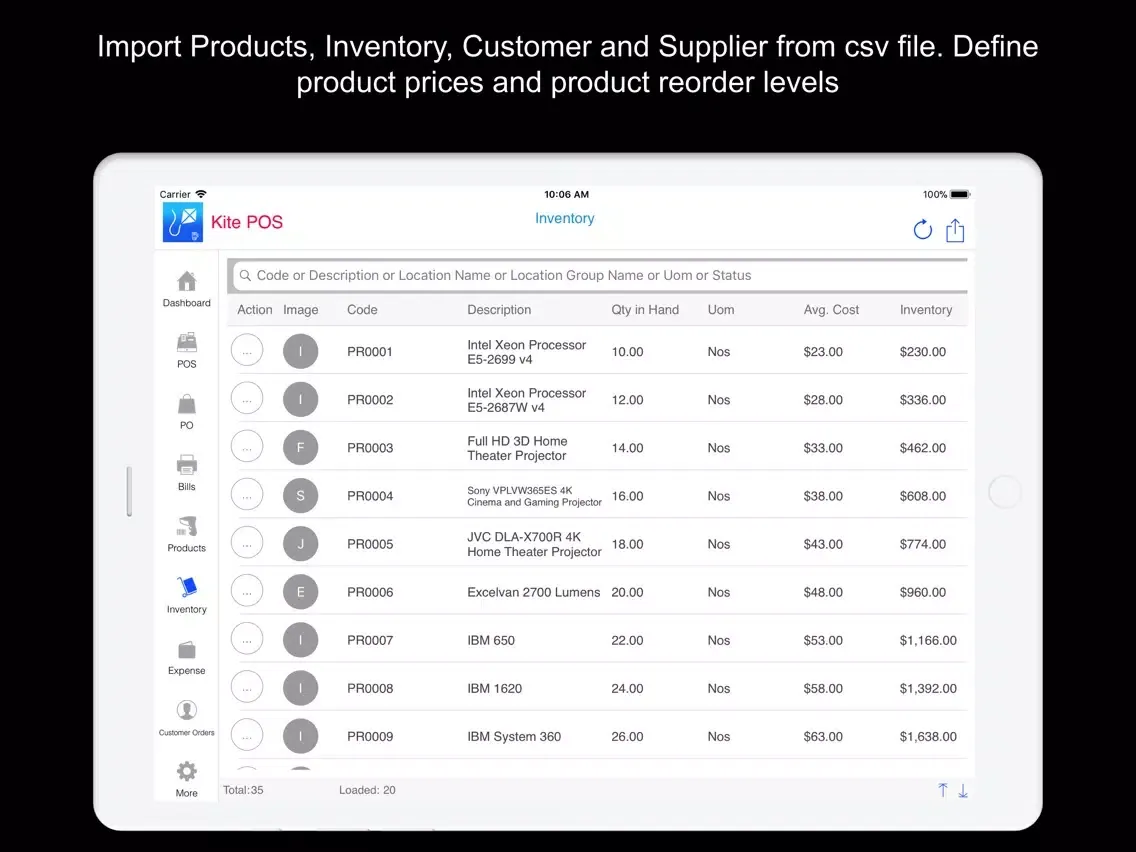Image resolution: width=1136 pixels, height=852 pixels.
Task: Open action menu for PR0007
Action: (x=247, y=639)
